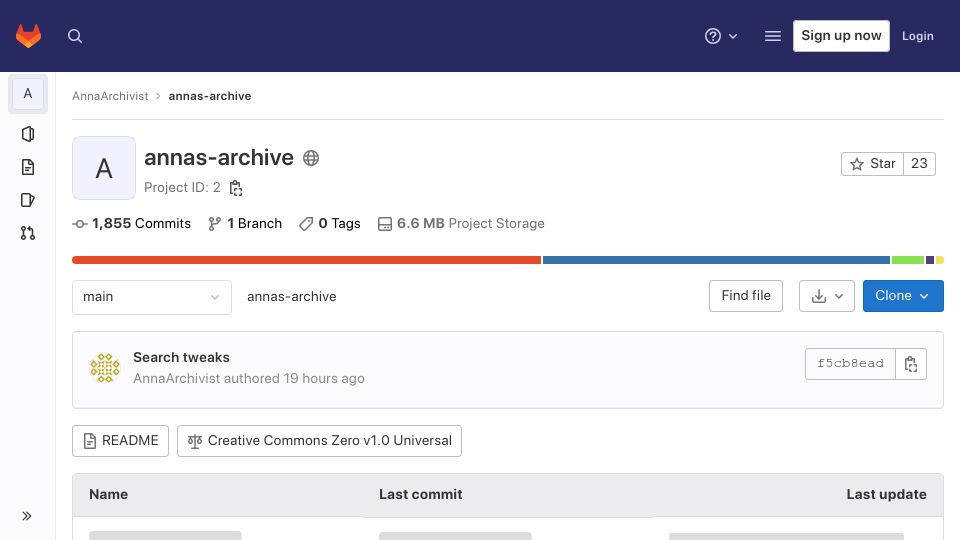The height and width of the screenshot is (540, 960).
Task: Expand the sidebar with double chevron
Action: coord(27,516)
